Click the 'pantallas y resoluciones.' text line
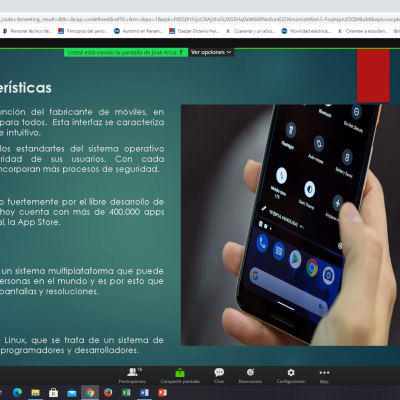The image size is (400, 400). (x=49, y=291)
